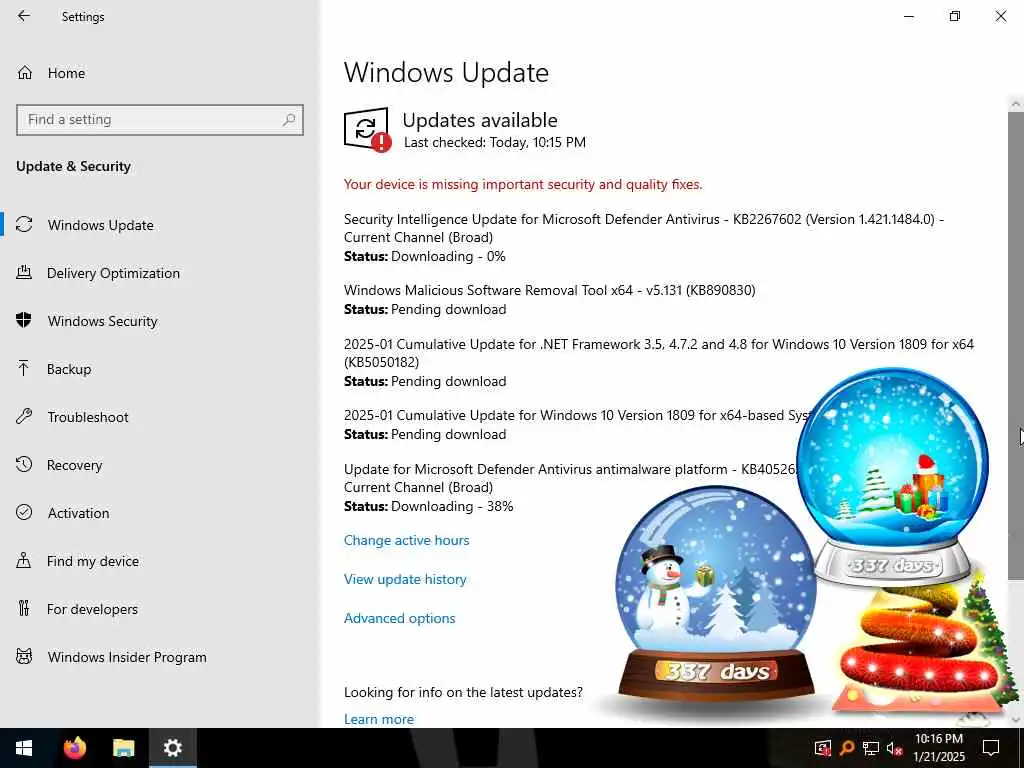Click the taskbar clock showing 10:16 PM
1024x768 pixels.
coord(938,748)
